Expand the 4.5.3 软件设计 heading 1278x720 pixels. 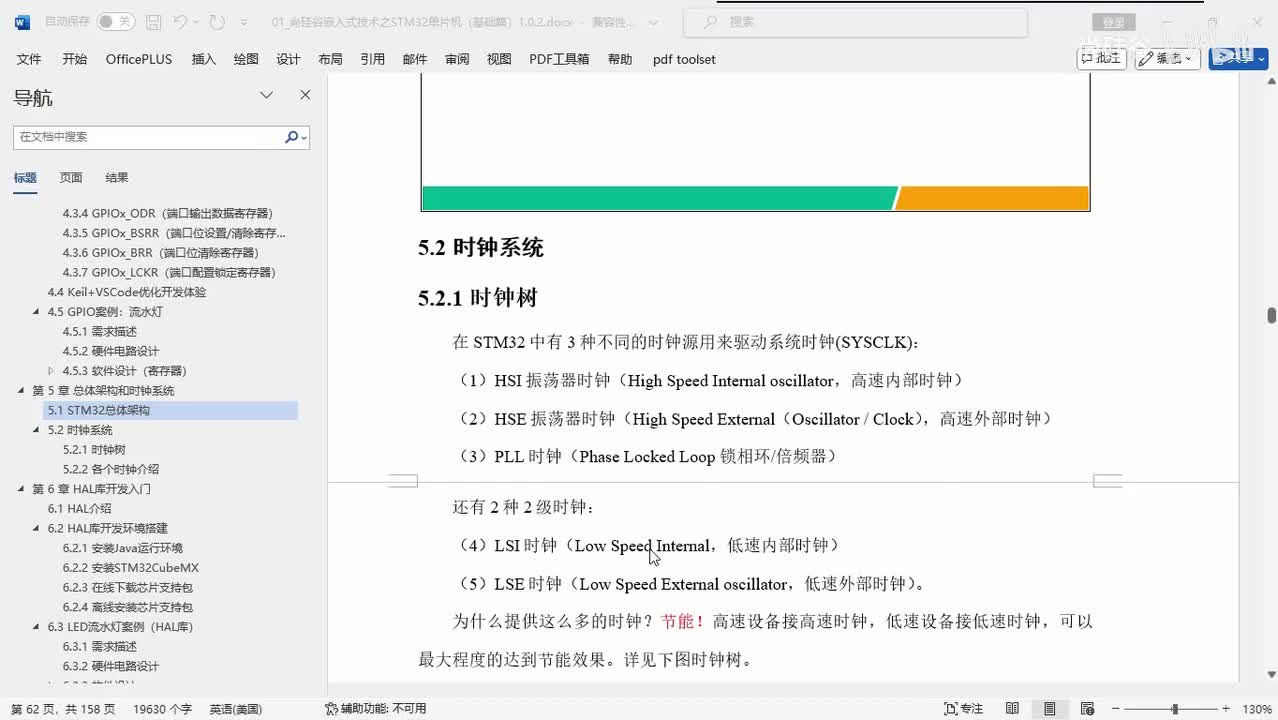pos(52,371)
